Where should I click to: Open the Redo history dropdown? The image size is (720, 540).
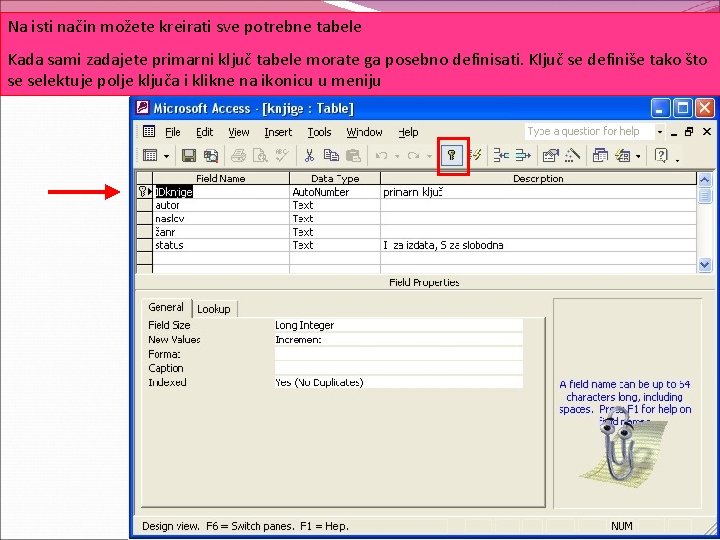[429, 157]
